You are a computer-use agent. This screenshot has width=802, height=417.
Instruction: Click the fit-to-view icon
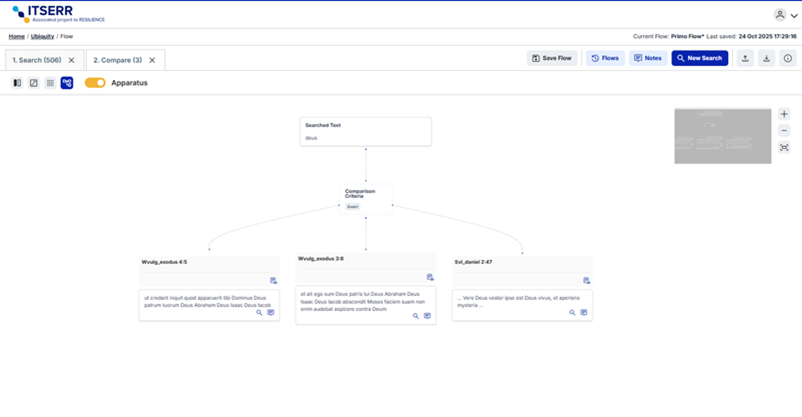(784, 147)
